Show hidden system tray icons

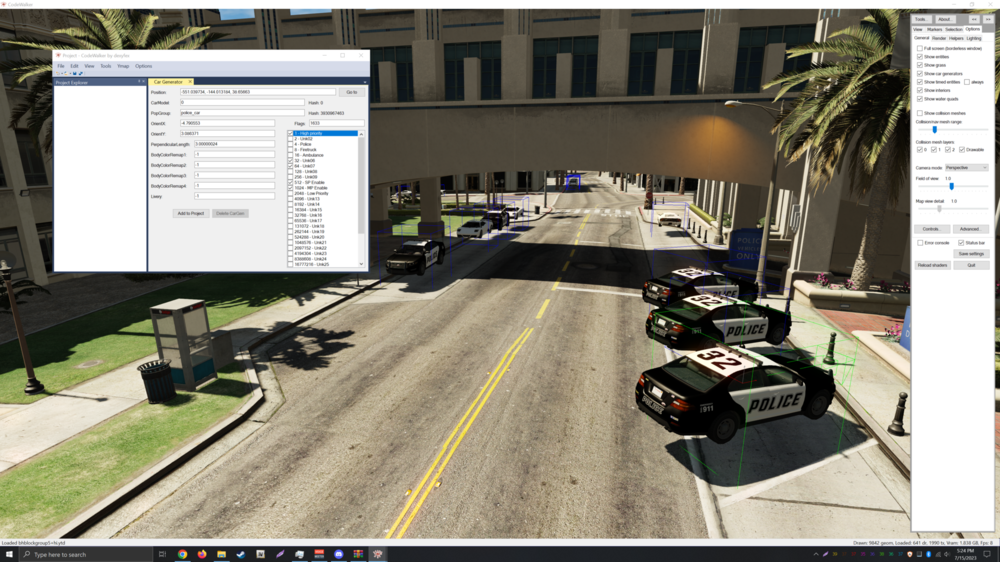tap(816, 554)
